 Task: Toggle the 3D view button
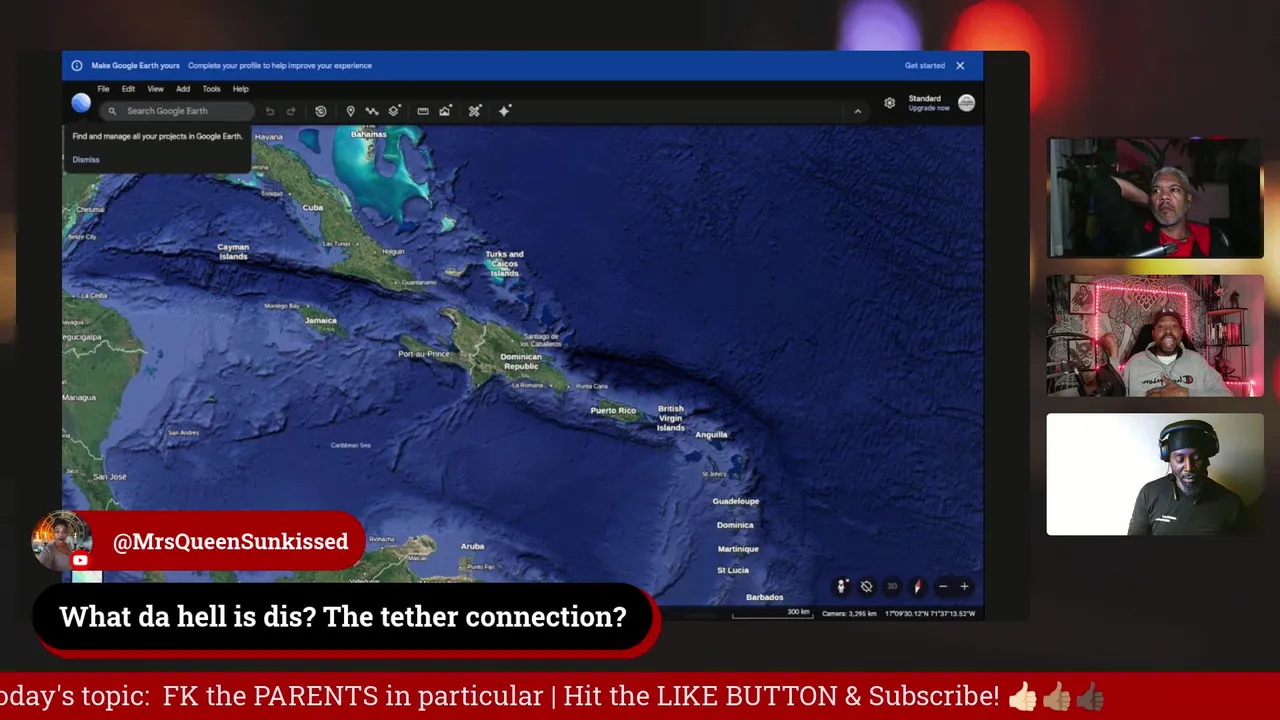point(892,587)
